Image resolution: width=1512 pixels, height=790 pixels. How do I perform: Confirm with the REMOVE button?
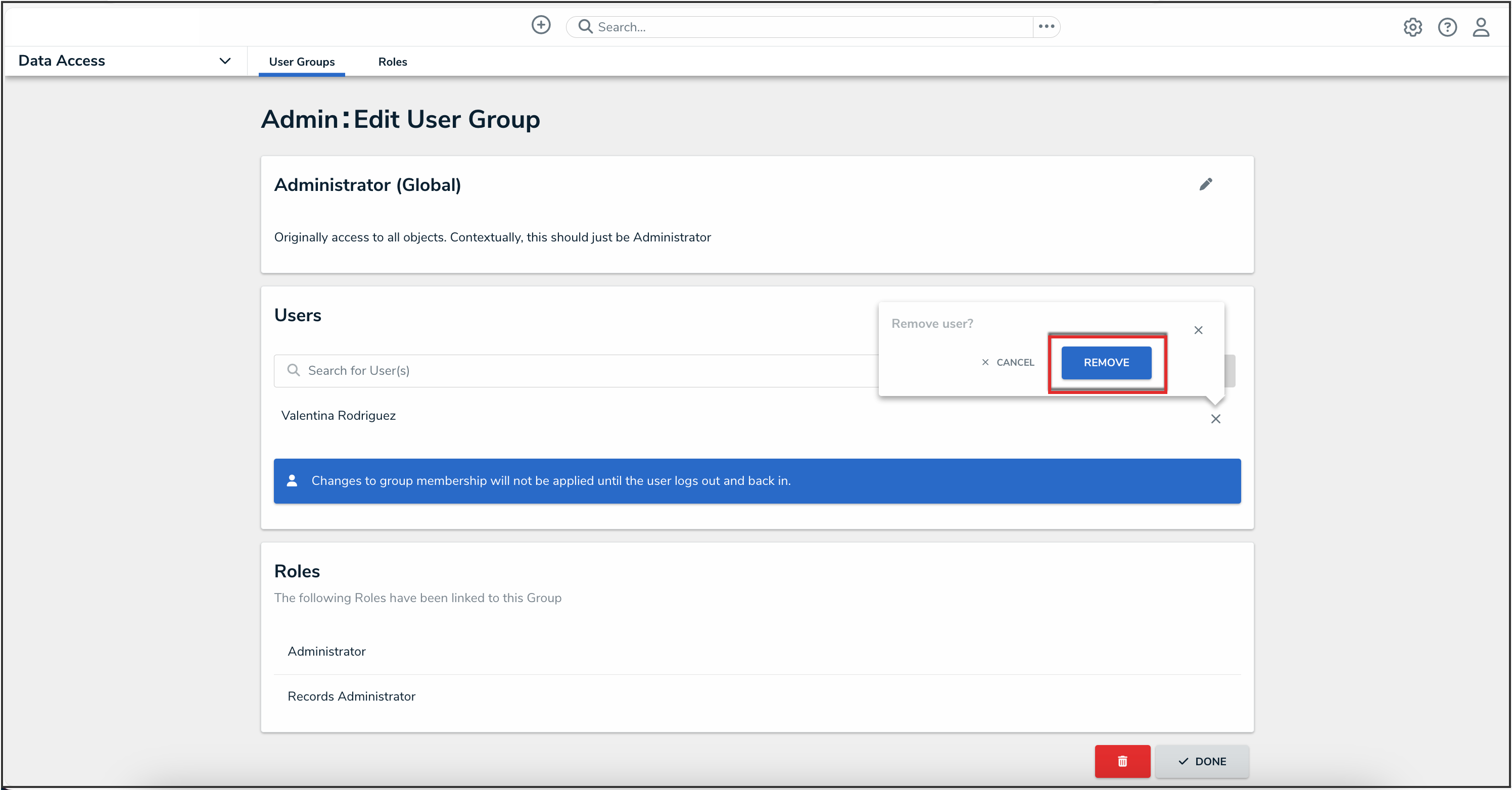(1106, 363)
